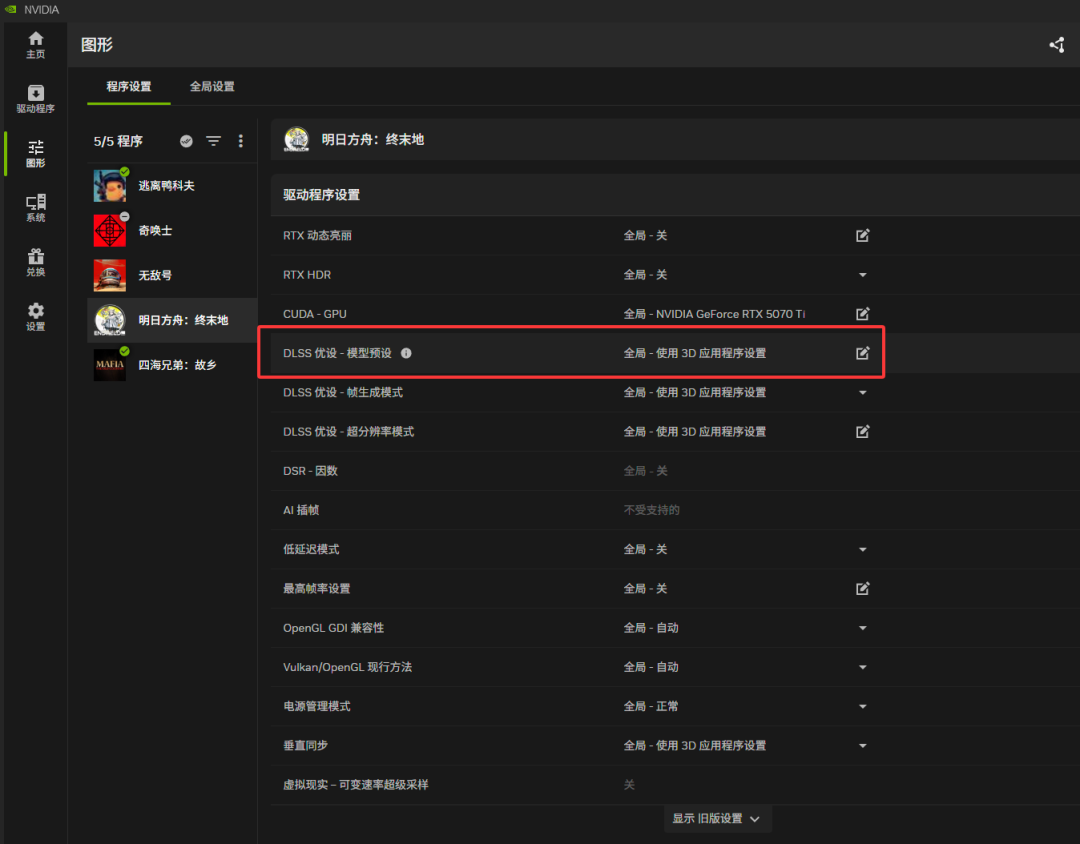
Task: Click the 明日方舟：终末地 game icon in the header
Action: 297,140
